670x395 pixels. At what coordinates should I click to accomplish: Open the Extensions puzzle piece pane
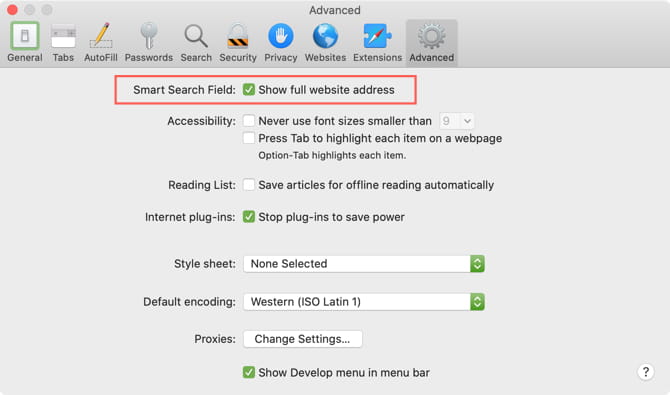(377, 43)
